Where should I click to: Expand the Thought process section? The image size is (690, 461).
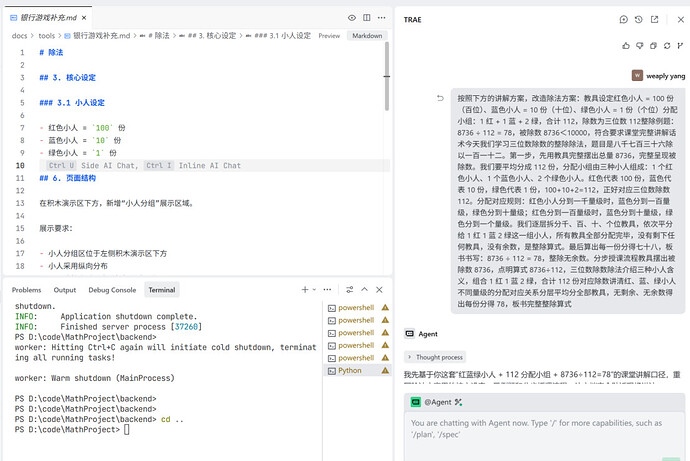point(435,357)
